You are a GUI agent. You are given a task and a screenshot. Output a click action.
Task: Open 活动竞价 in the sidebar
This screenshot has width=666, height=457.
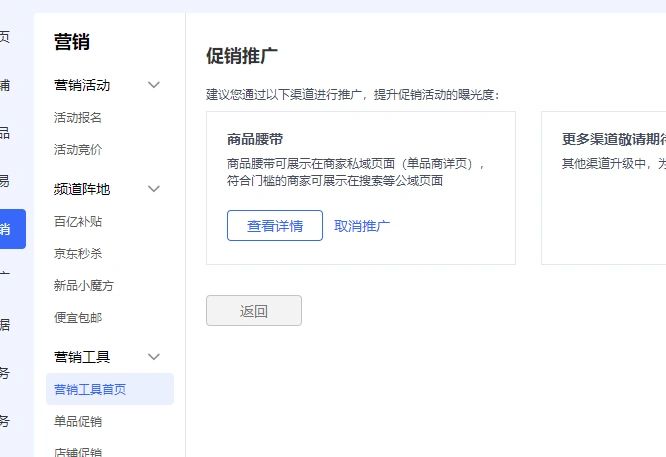[x=78, y=150]
